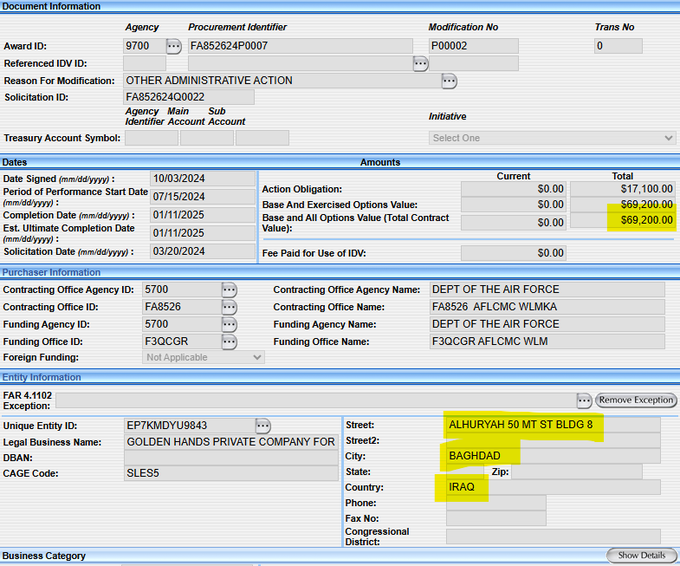Screen dimensions: 680x566
Task: Open the Foreign Funding dropdown
Action: coord(203,357)
